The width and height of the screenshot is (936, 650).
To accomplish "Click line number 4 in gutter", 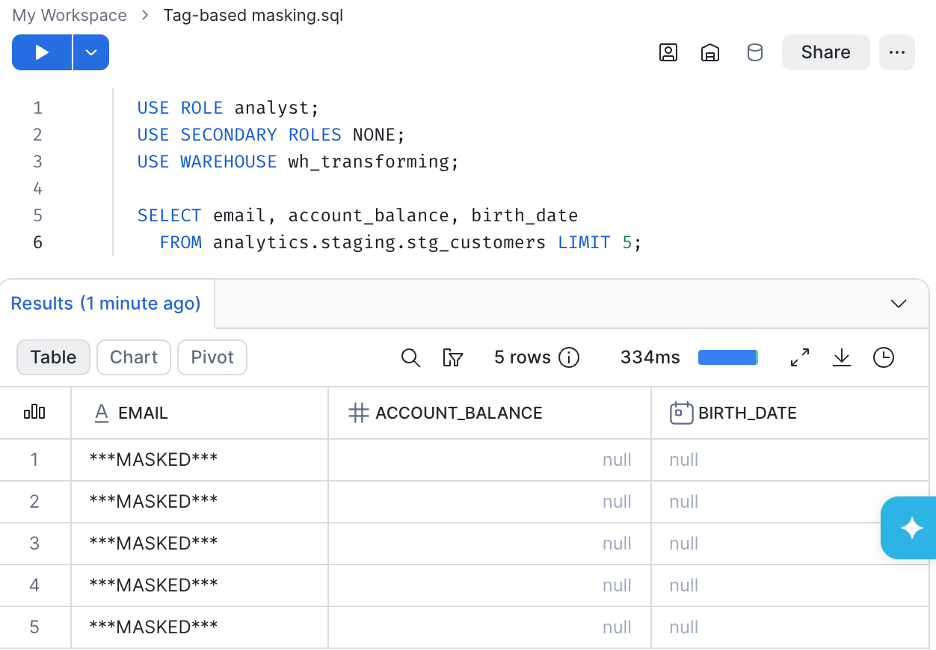I will 38,189.
